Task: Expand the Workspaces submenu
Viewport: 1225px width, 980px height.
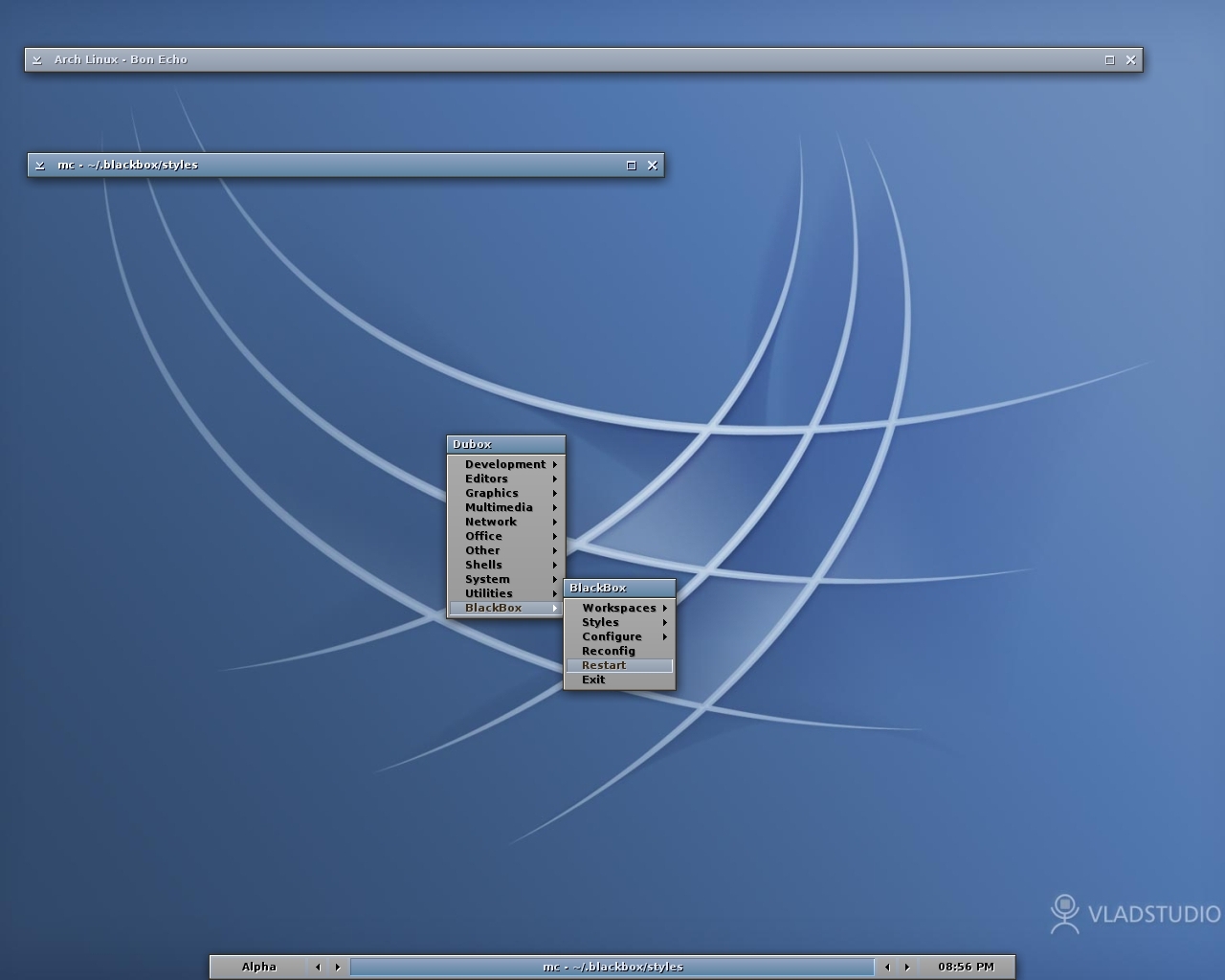Action: pyautogui.click(x=619, y=608)
